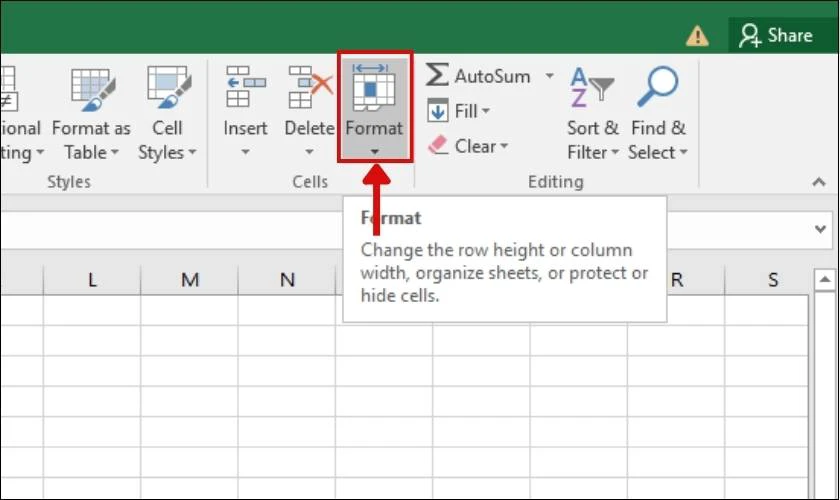Select column M header
This screenshot has height=500, width=840.
(190, 280)
